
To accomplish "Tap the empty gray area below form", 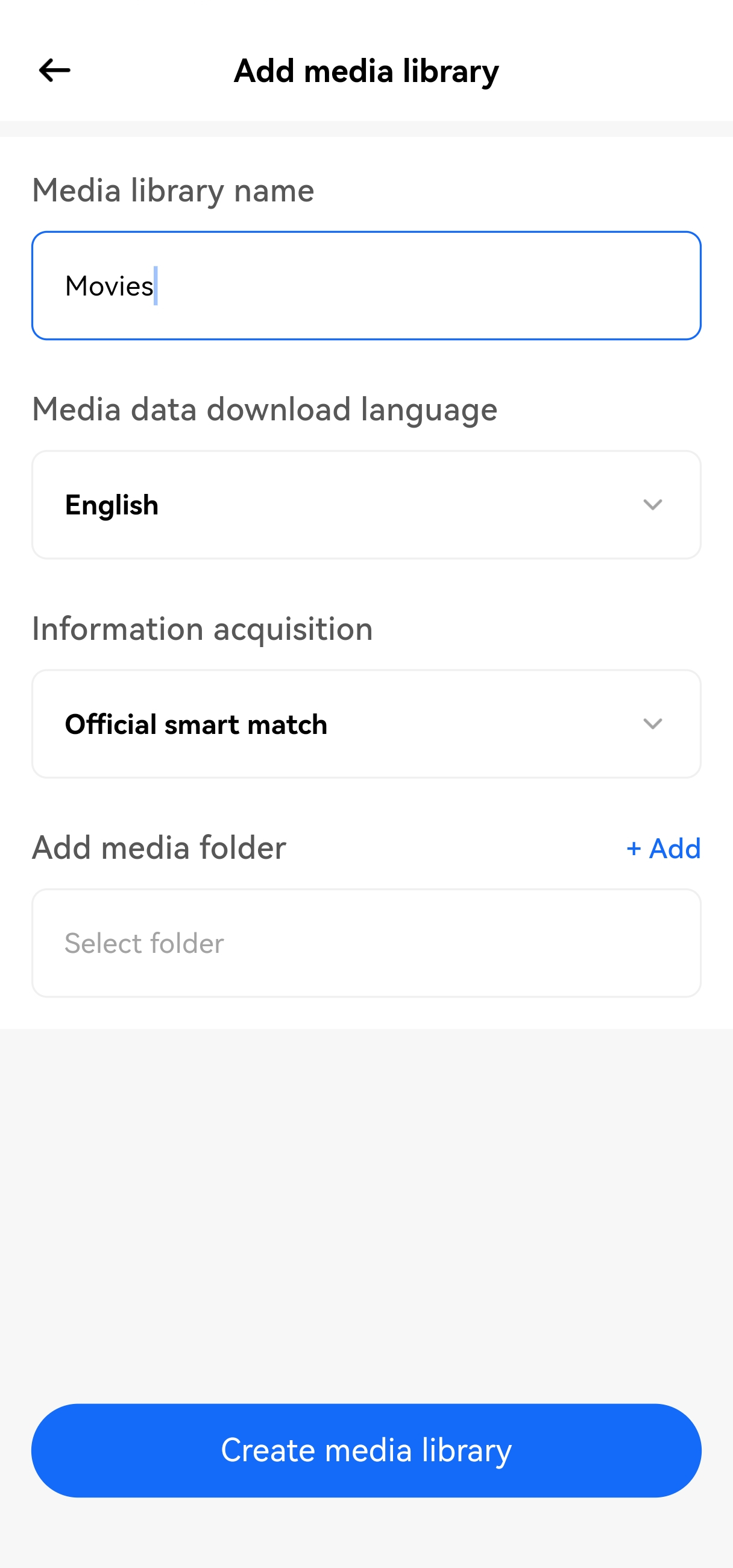I will tap(365, 1205).
